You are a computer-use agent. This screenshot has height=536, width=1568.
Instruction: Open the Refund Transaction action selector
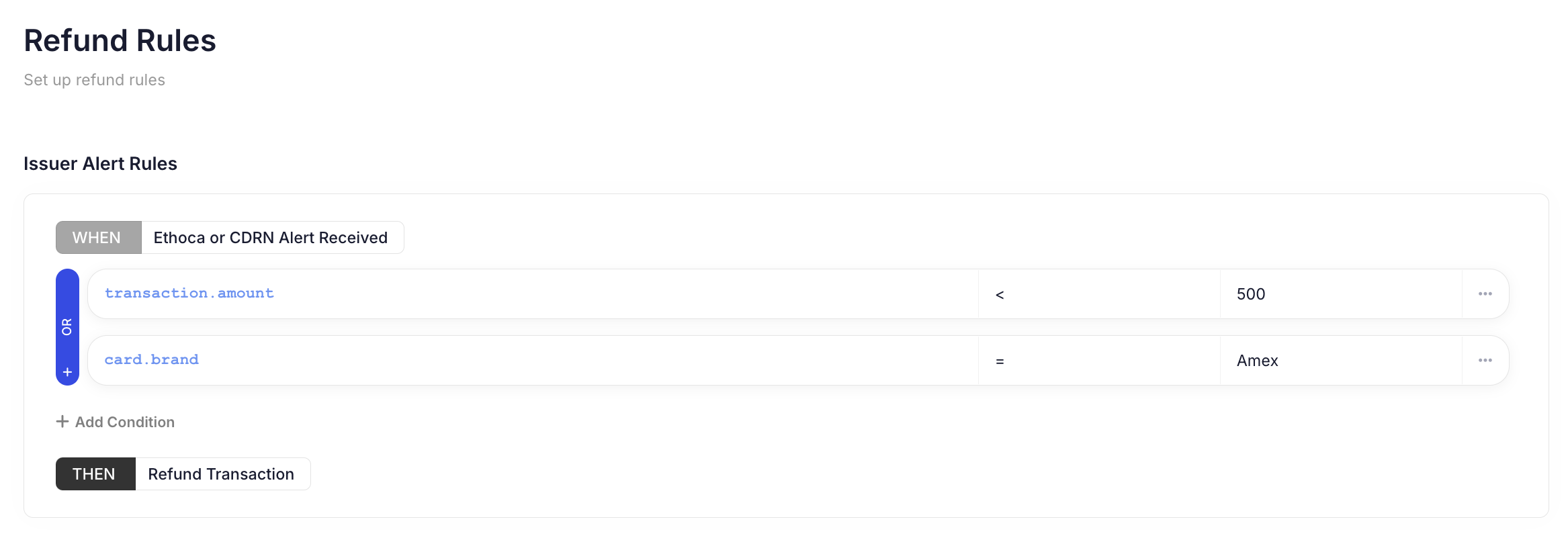point(221,474)
